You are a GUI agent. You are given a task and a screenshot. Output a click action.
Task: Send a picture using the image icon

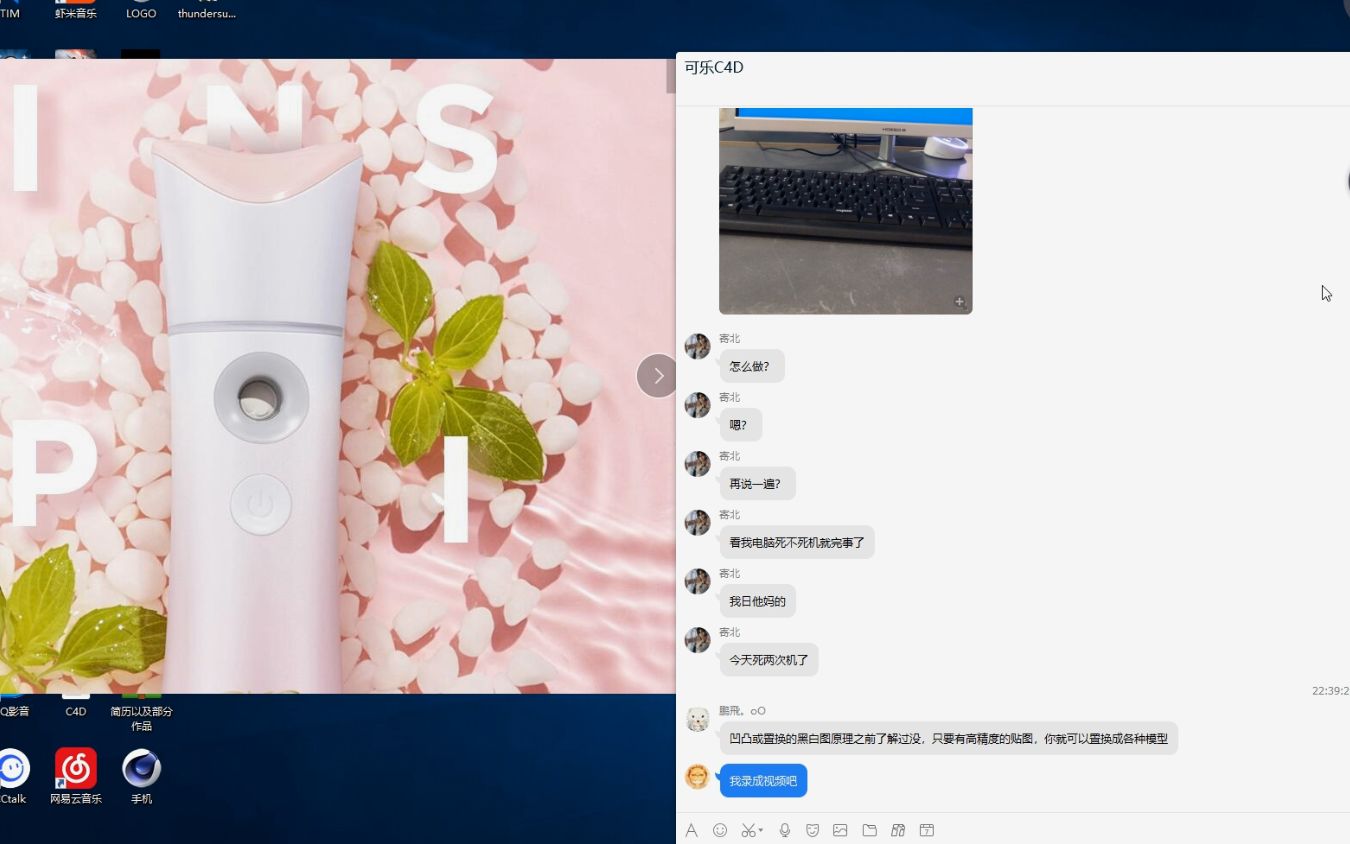(x=840, y=830)
